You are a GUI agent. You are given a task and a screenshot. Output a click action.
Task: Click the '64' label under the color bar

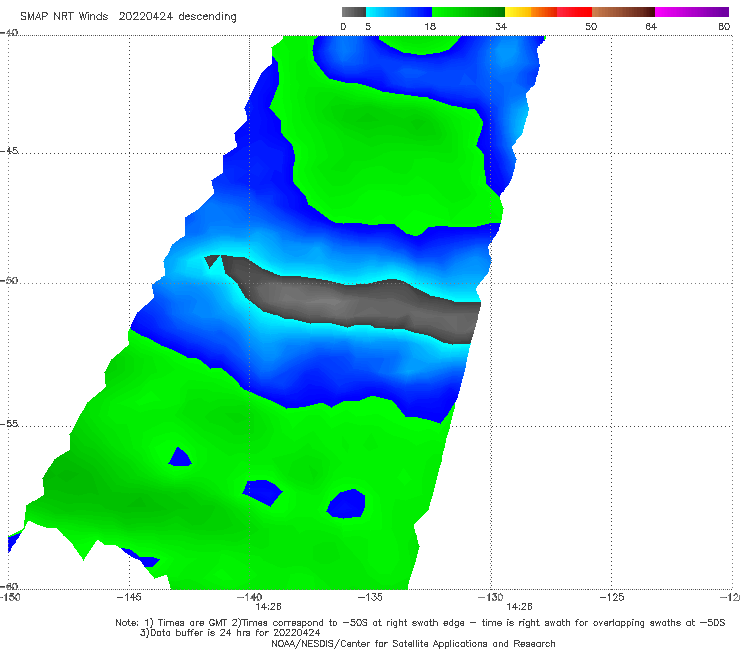pyautogui.click(x=651, y=26)
